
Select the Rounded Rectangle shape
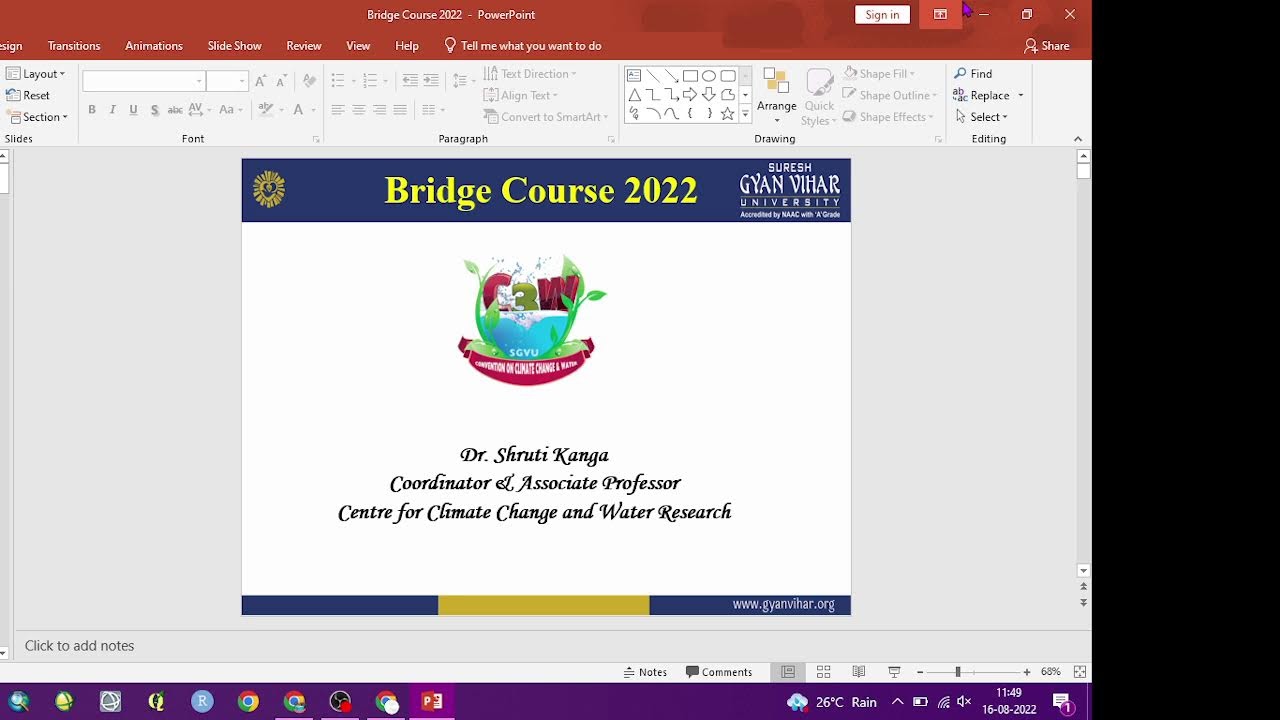click(x=728, y=76)
